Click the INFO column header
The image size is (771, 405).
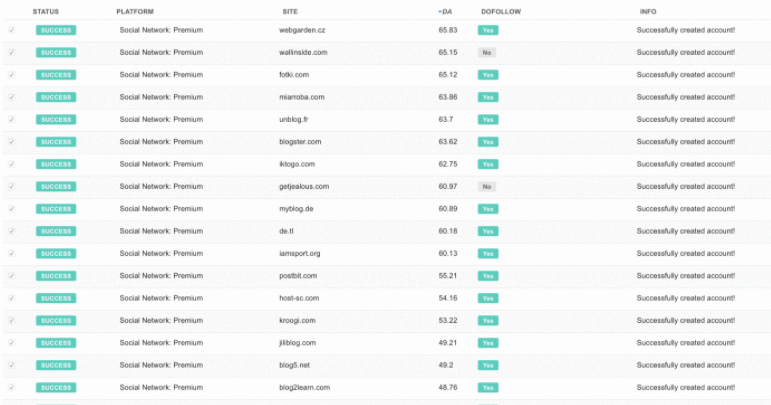coord(648,11)
